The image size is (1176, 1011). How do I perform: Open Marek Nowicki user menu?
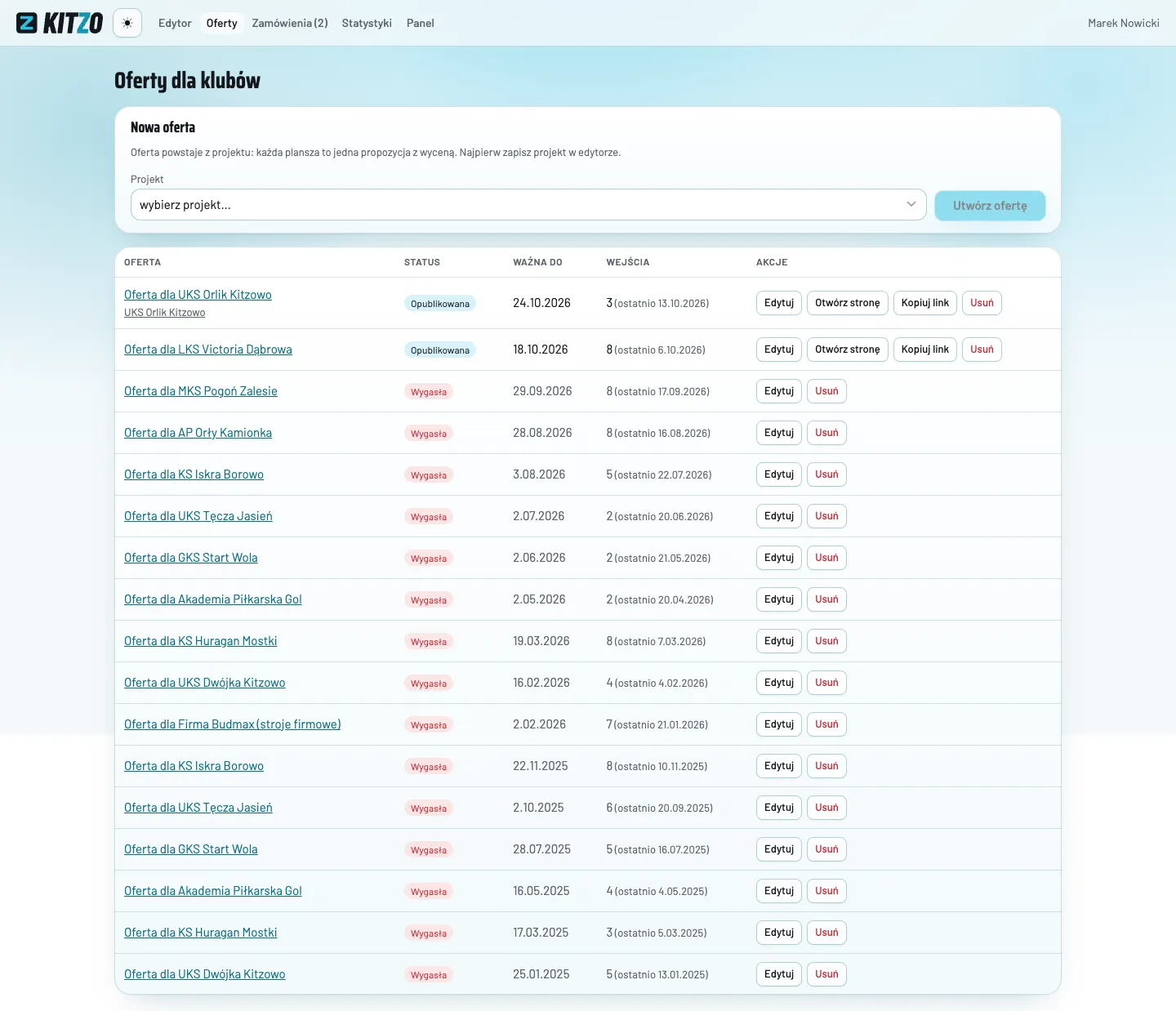tap(1123, 23)
